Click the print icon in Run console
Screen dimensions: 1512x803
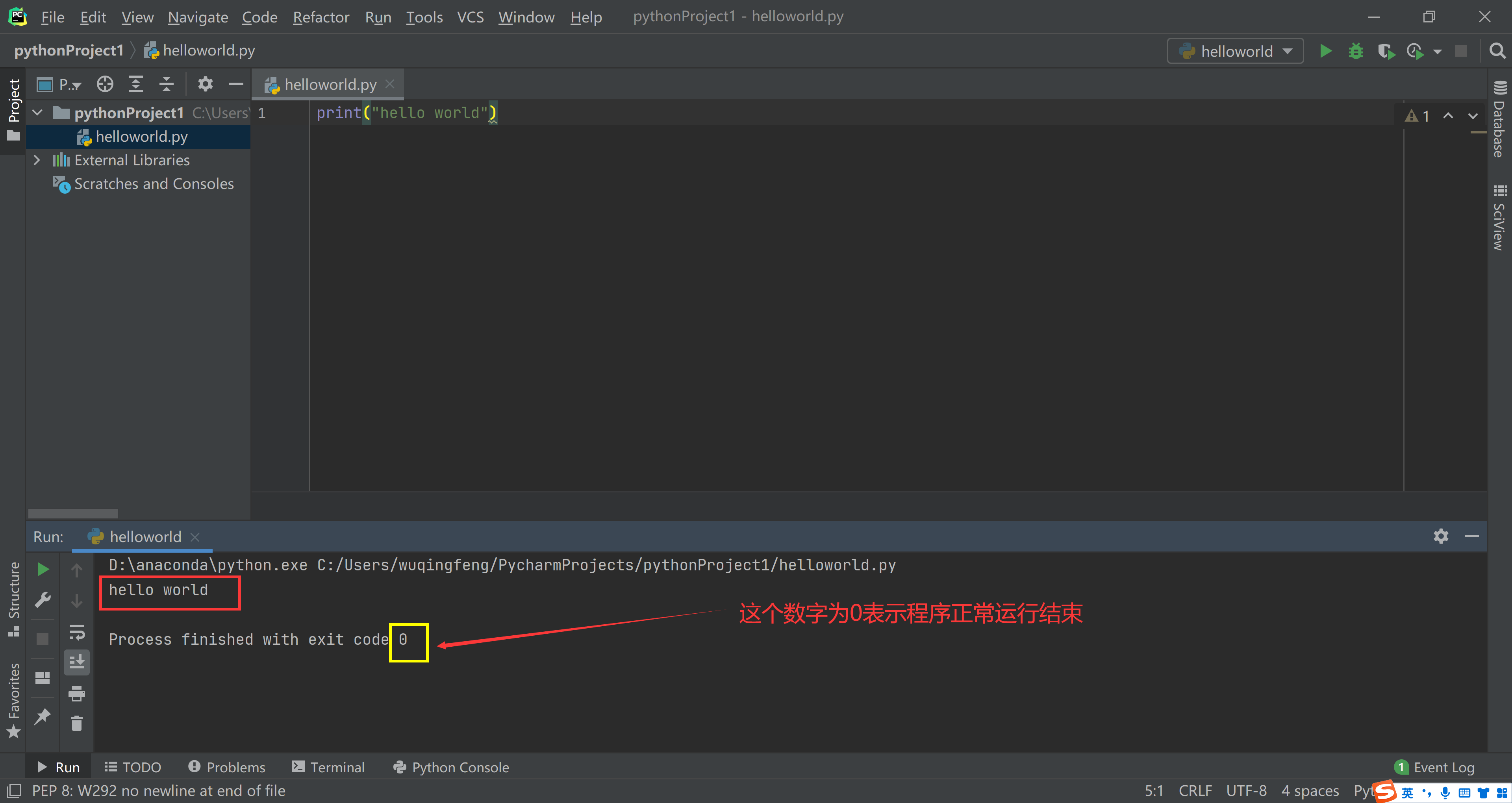pyautogui.click(x=76, y=693)
